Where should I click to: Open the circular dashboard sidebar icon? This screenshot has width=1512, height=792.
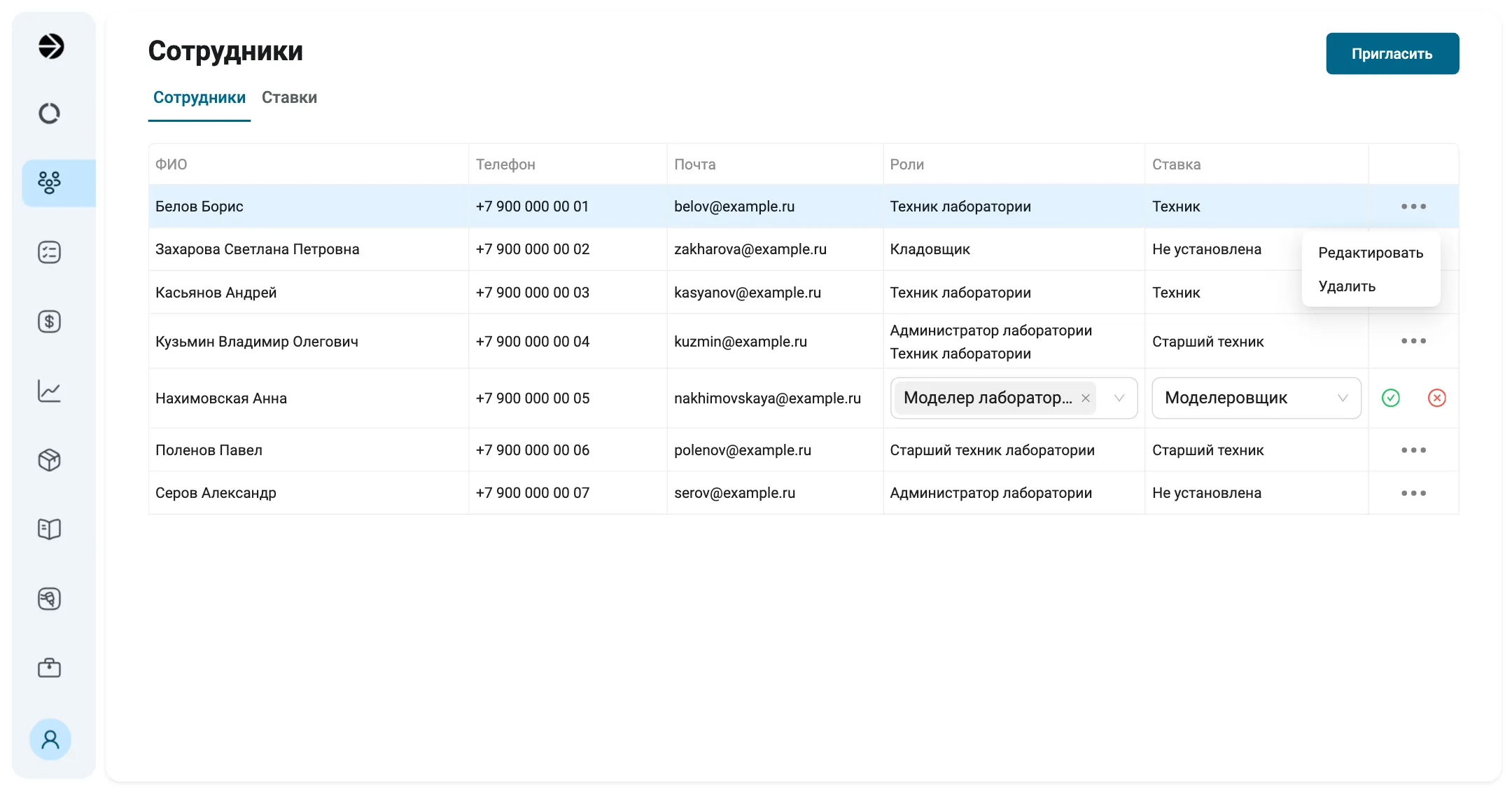49,113
